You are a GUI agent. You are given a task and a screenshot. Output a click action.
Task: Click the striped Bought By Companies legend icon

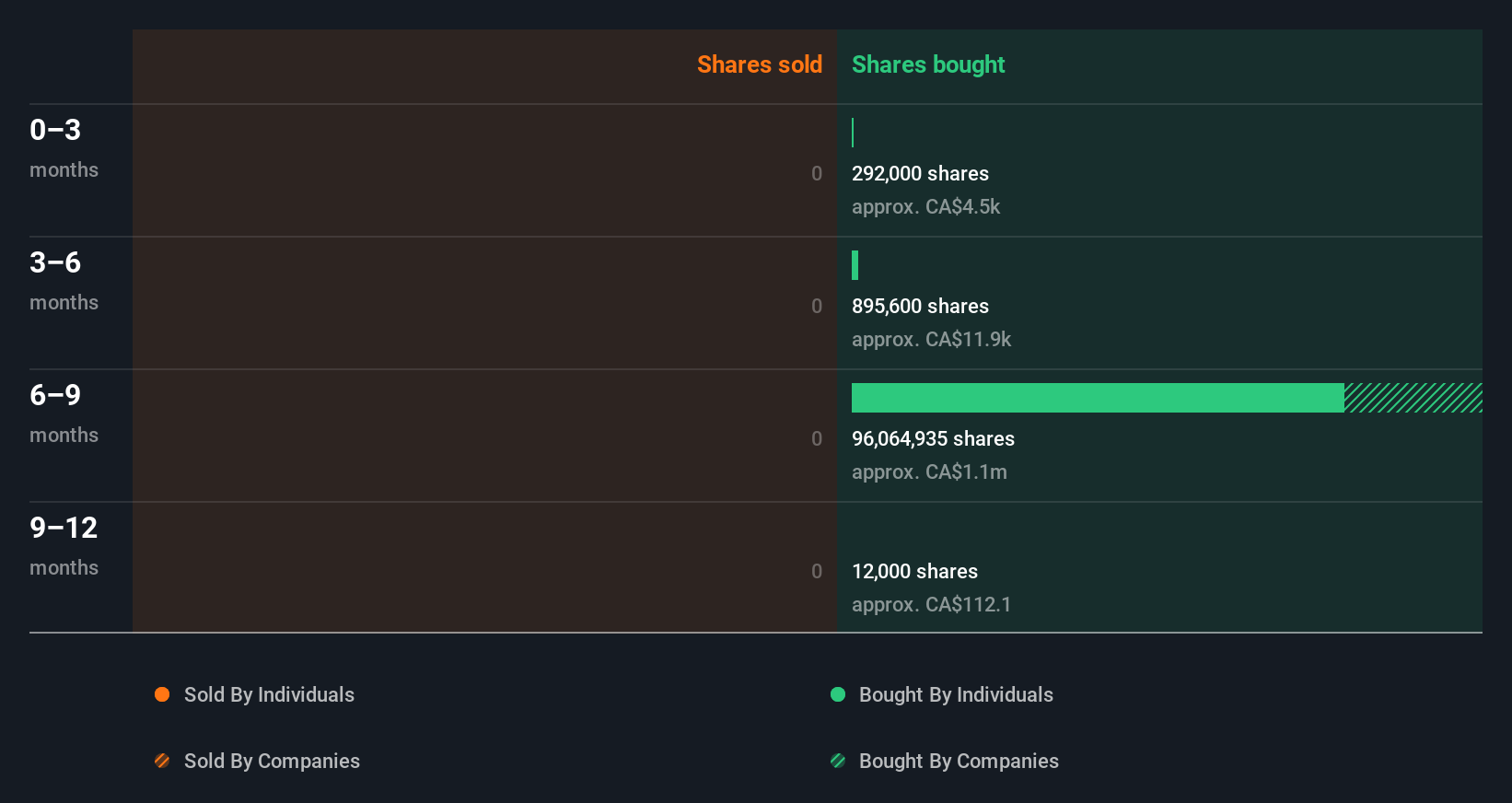838,761
